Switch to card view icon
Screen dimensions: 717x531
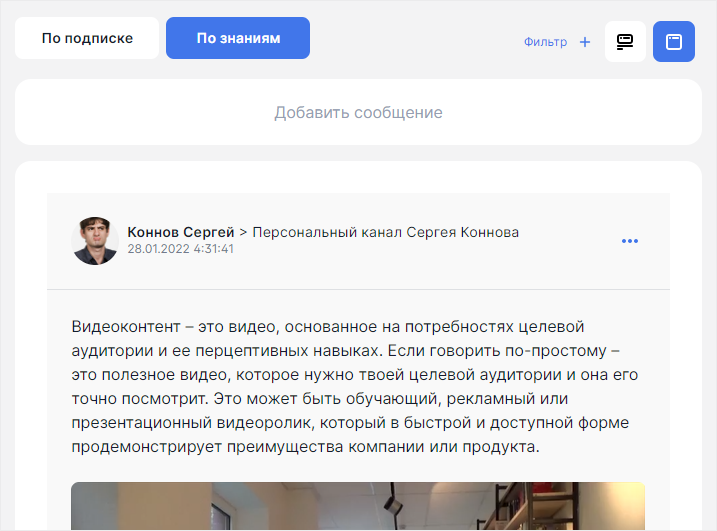pyautogui.click(x=674, y=42)
